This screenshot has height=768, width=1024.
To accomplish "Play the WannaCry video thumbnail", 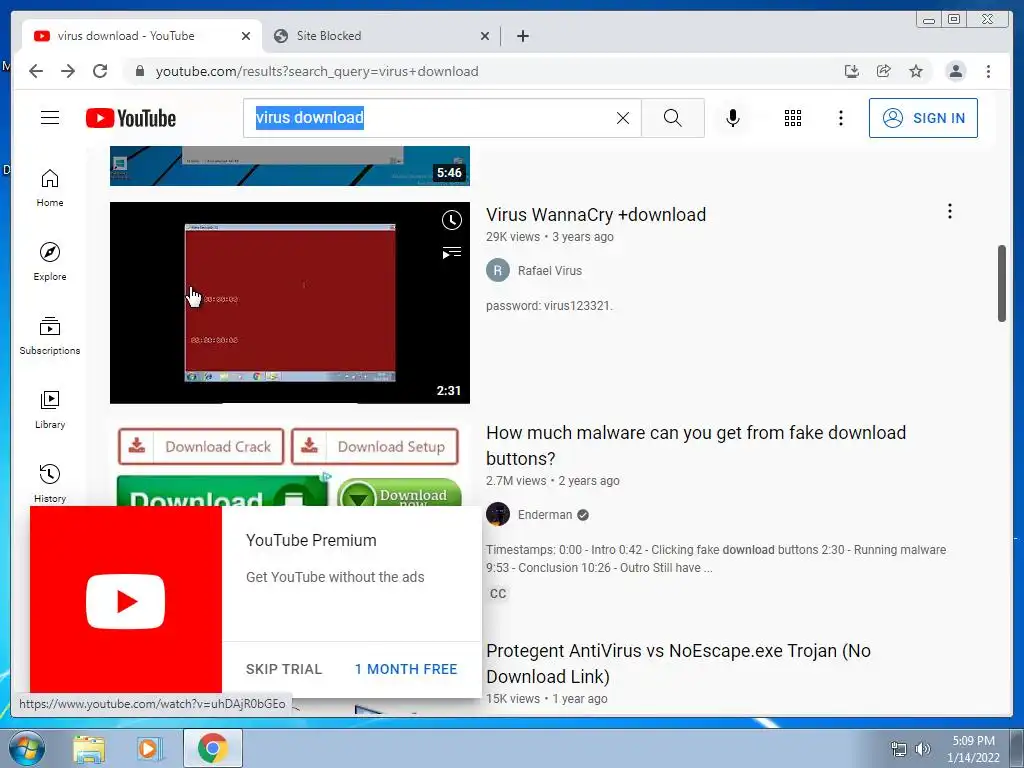I will [x=289, y=302].
